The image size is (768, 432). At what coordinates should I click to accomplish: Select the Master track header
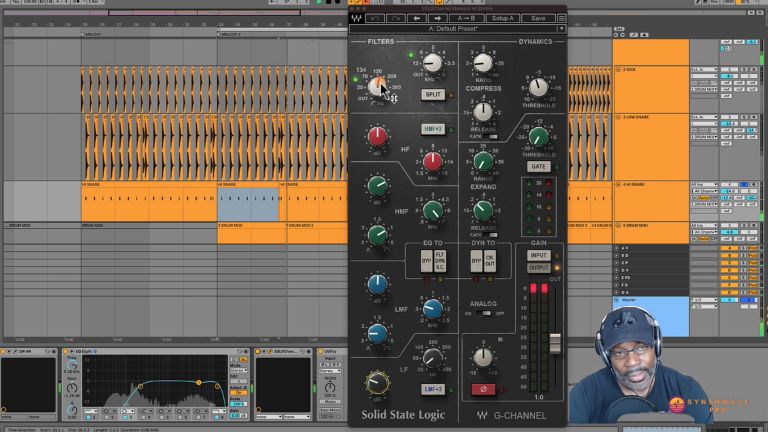coord(651,316)
